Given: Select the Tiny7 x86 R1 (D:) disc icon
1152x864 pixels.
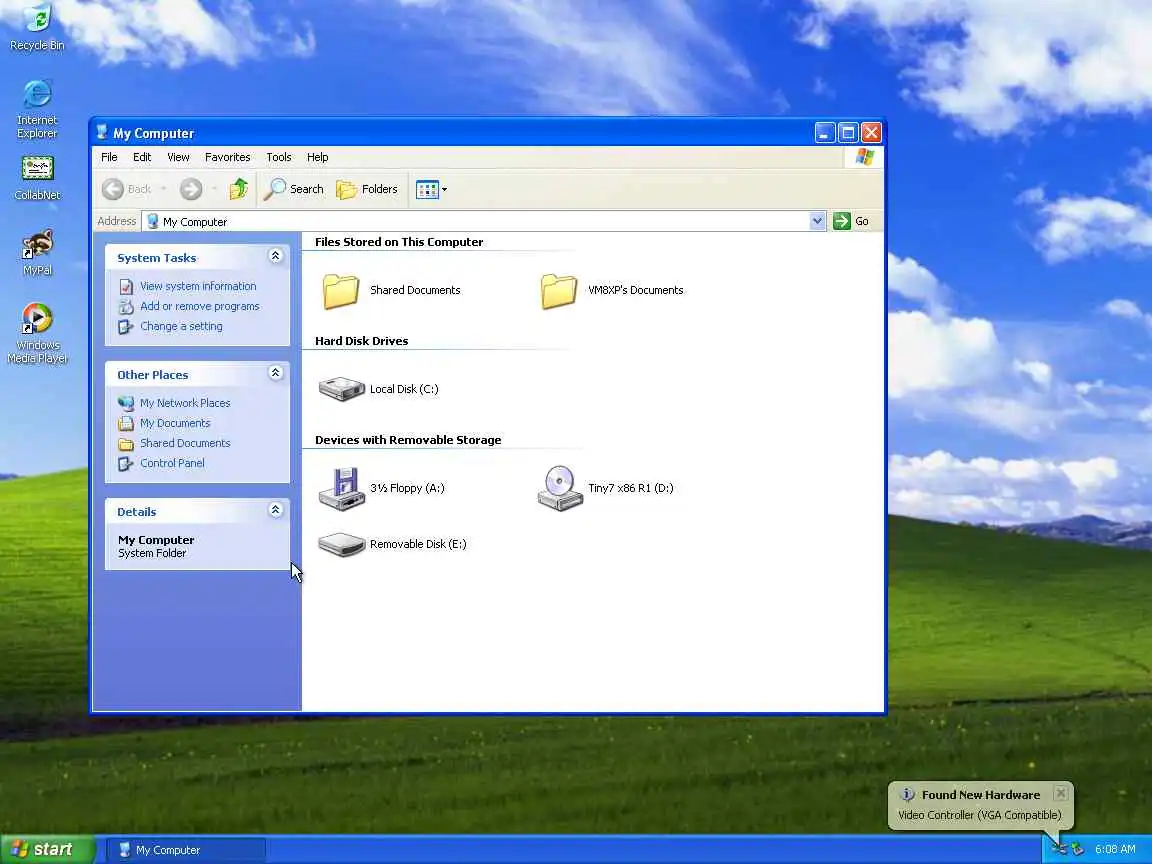Looking at the screenshot, I should (560, 488).
